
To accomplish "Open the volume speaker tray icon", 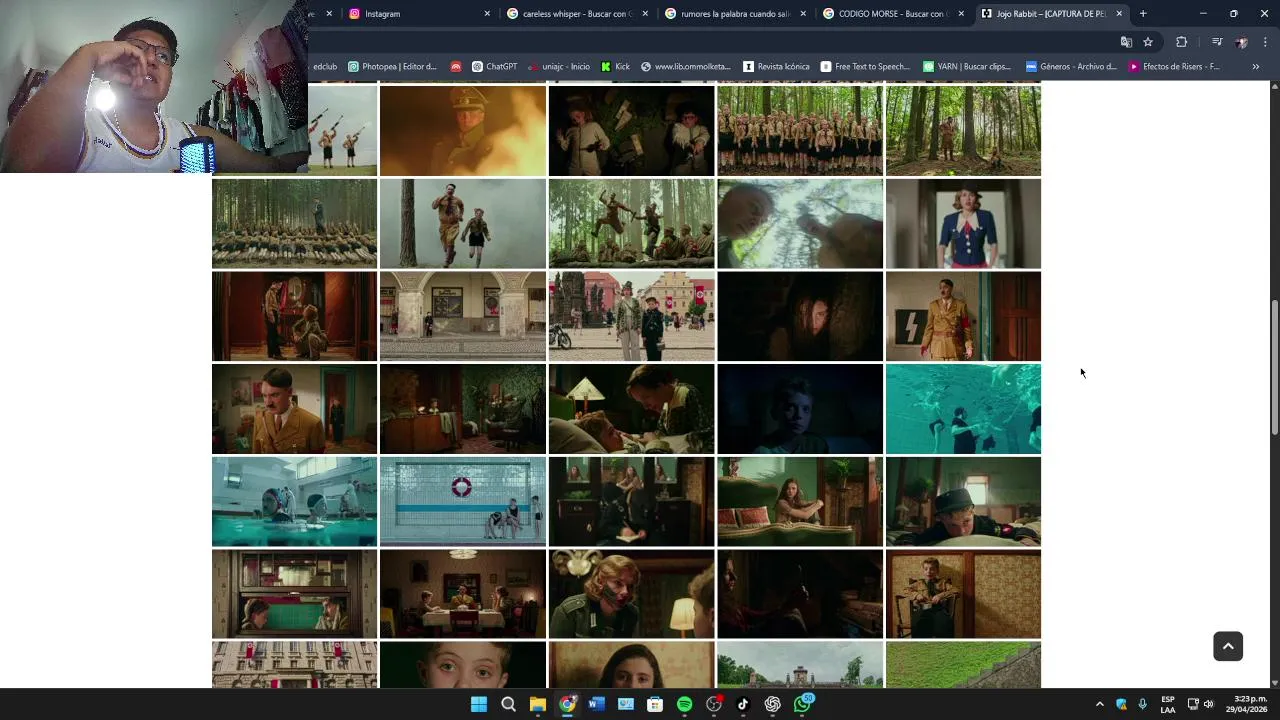I will (x=1208, y=704).
